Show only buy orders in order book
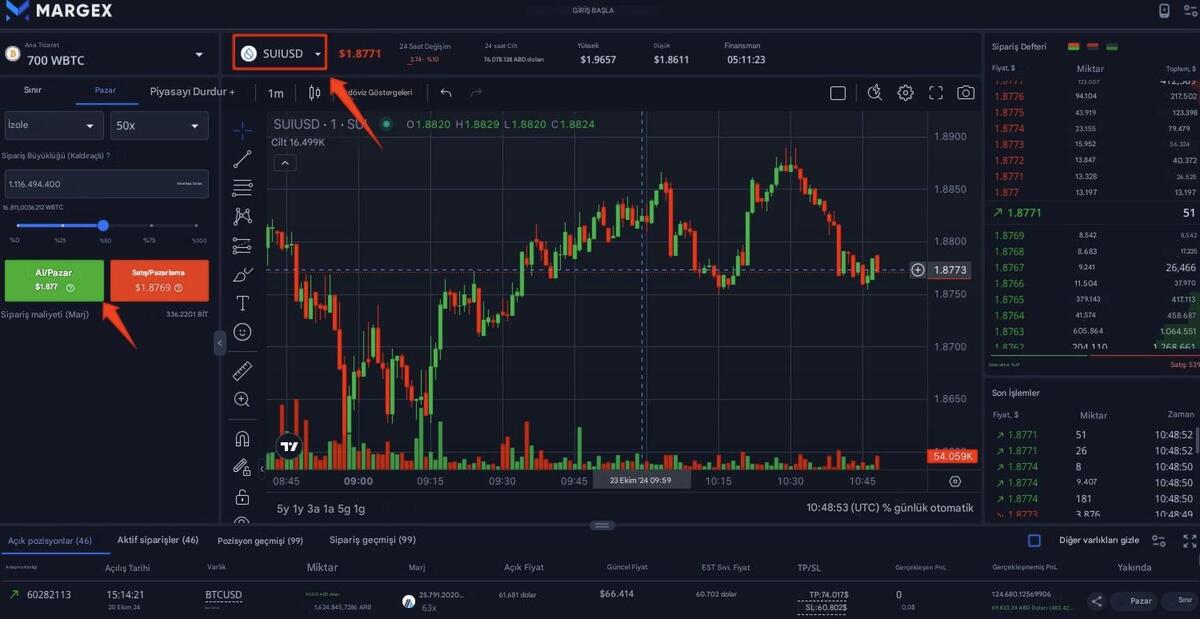Viewport: 1200px width, 619px height. (1112, 47)
